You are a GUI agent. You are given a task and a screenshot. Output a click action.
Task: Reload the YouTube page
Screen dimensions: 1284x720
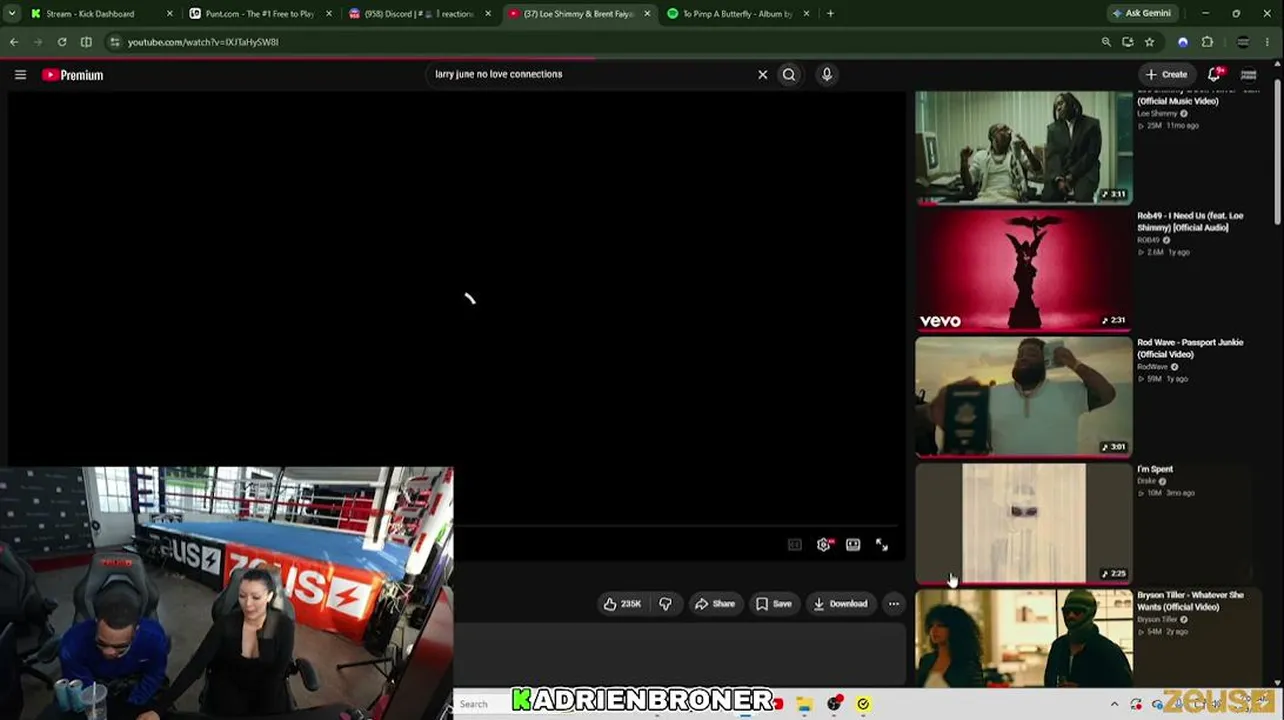point(62,42)
